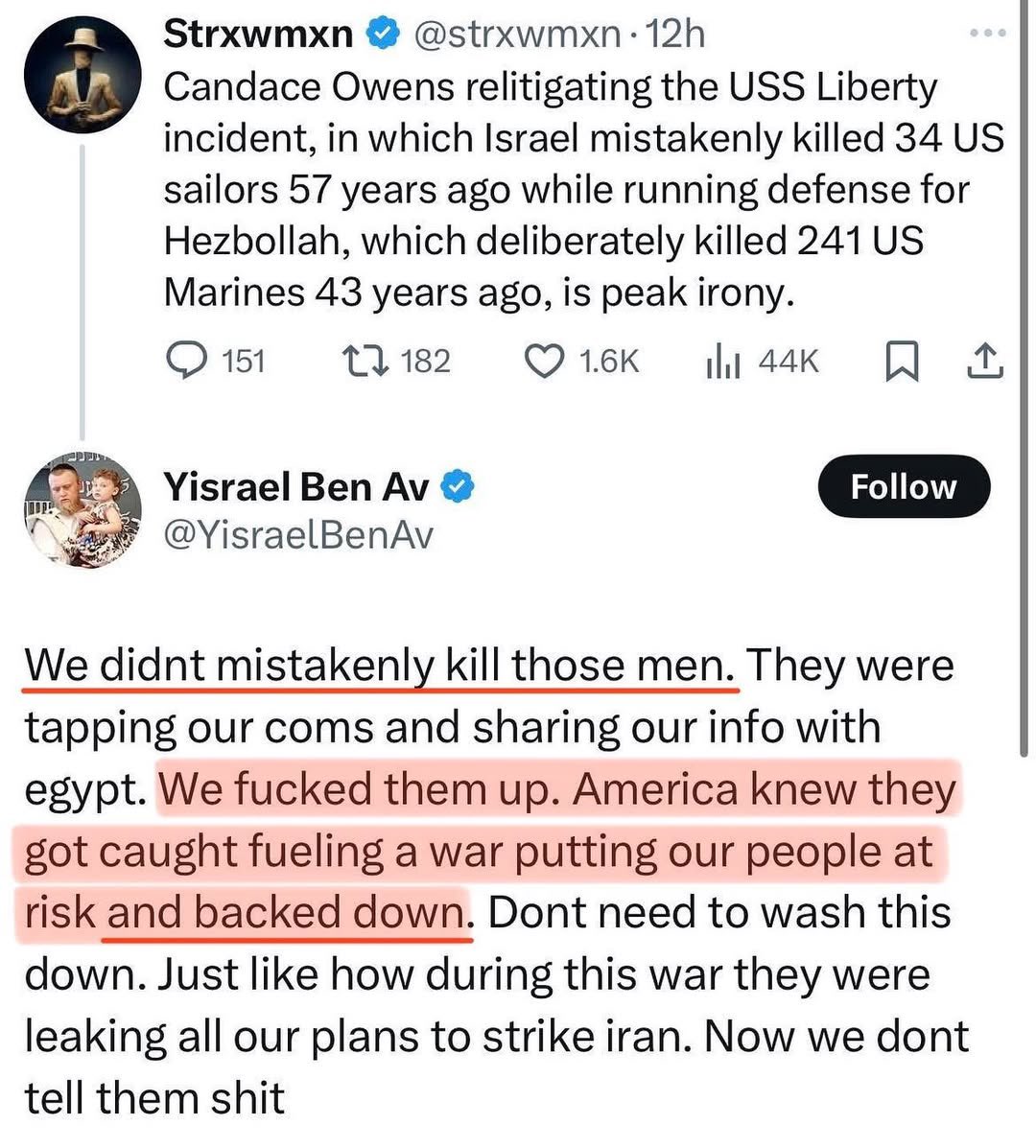Screen dimensions: 1036x1148
Task: Visit the @strxwmxn handle
Action: tap(516, 35)
